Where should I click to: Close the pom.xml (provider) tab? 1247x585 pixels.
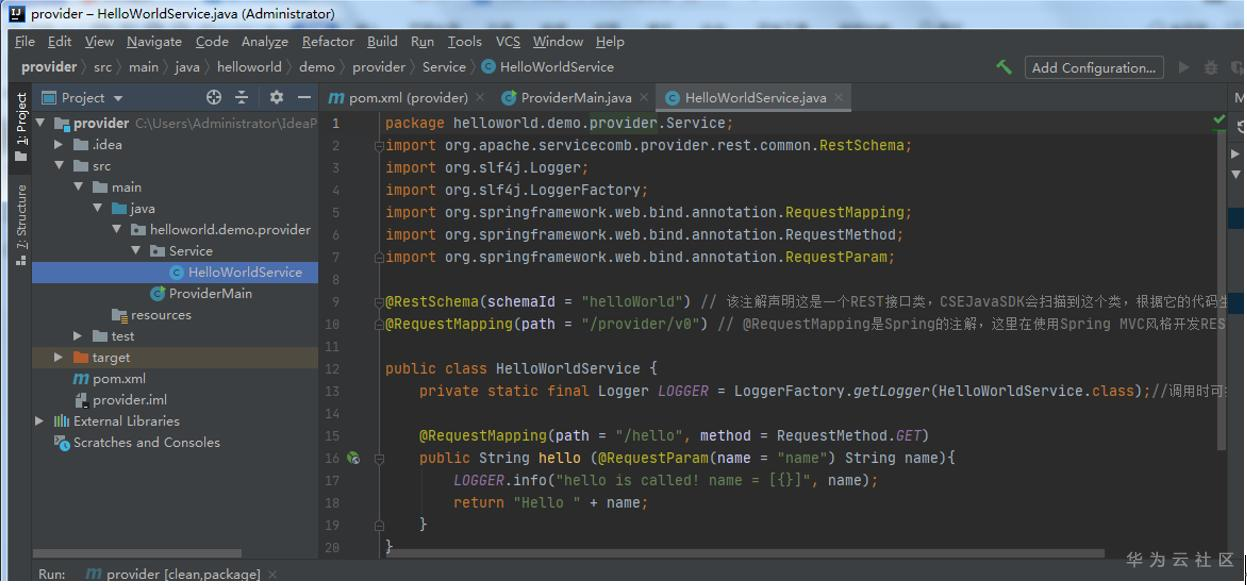coord(480,97)
